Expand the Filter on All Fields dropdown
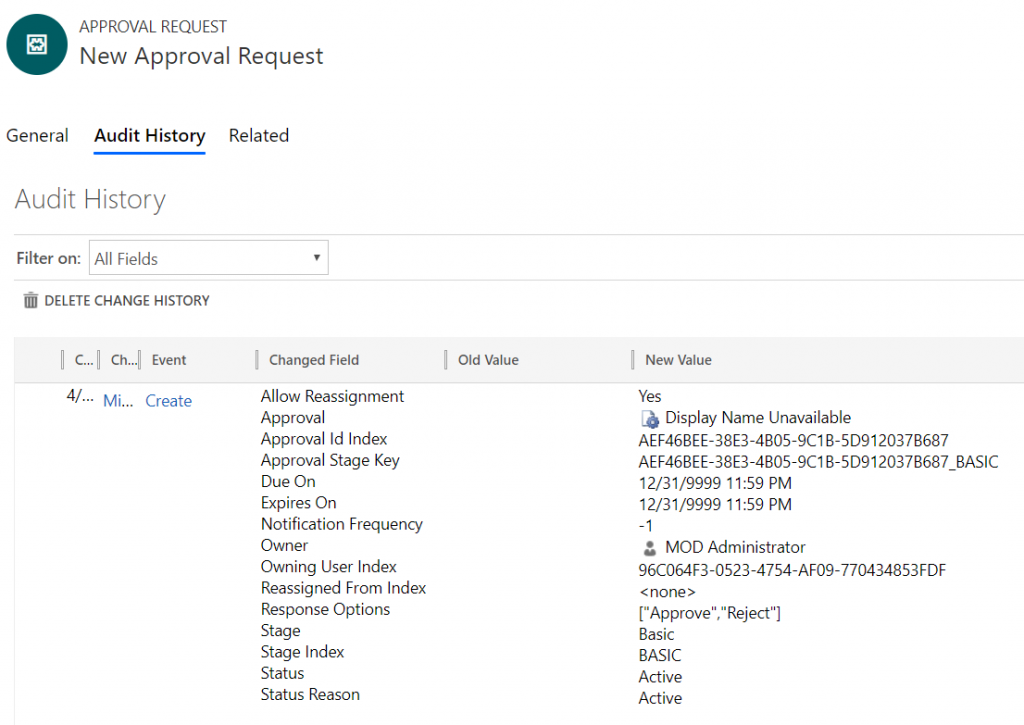This screenshot has width=1024, height=725. click(x=208, y=258)
